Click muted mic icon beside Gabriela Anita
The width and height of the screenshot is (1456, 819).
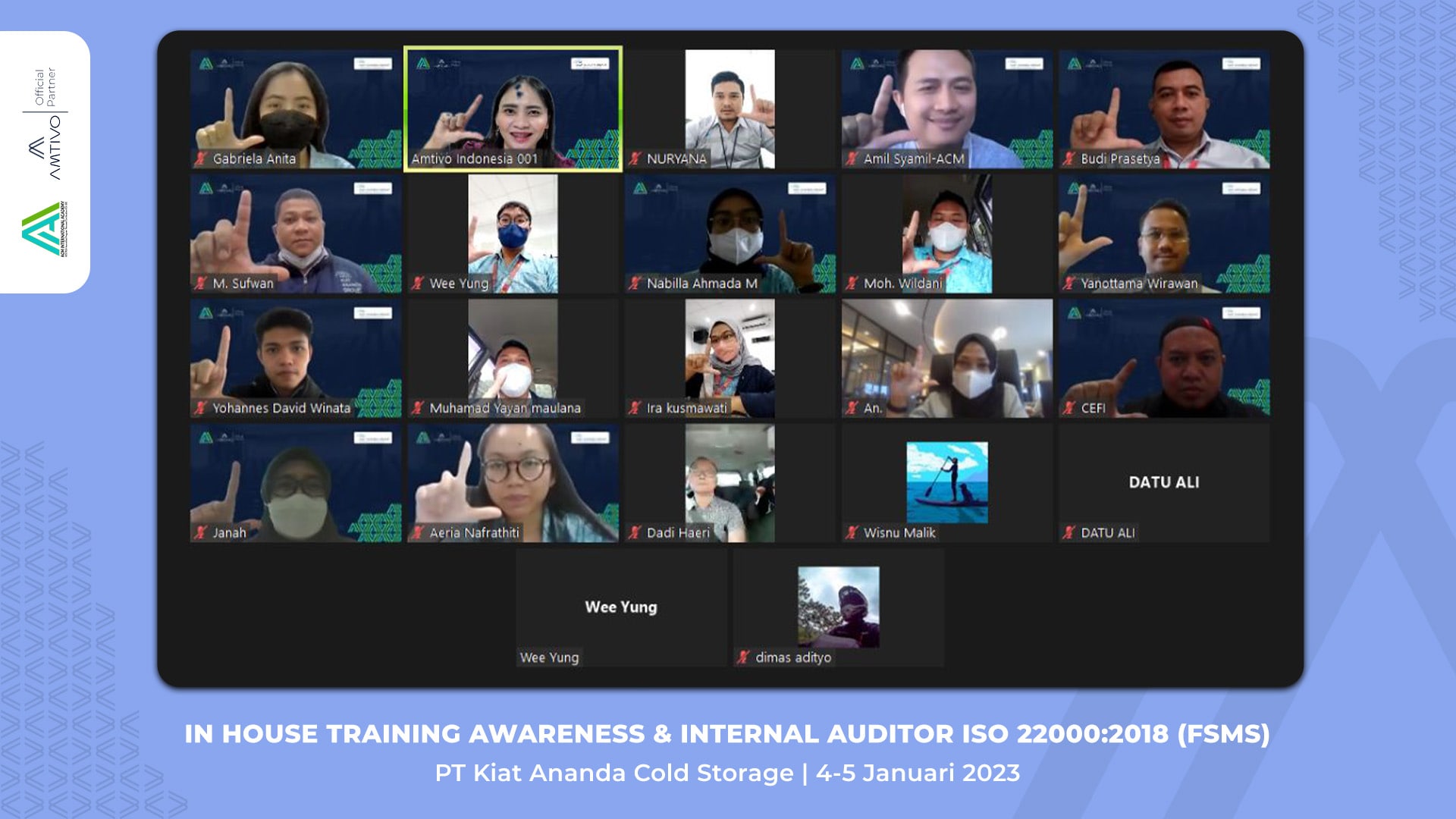pos(201,158)
